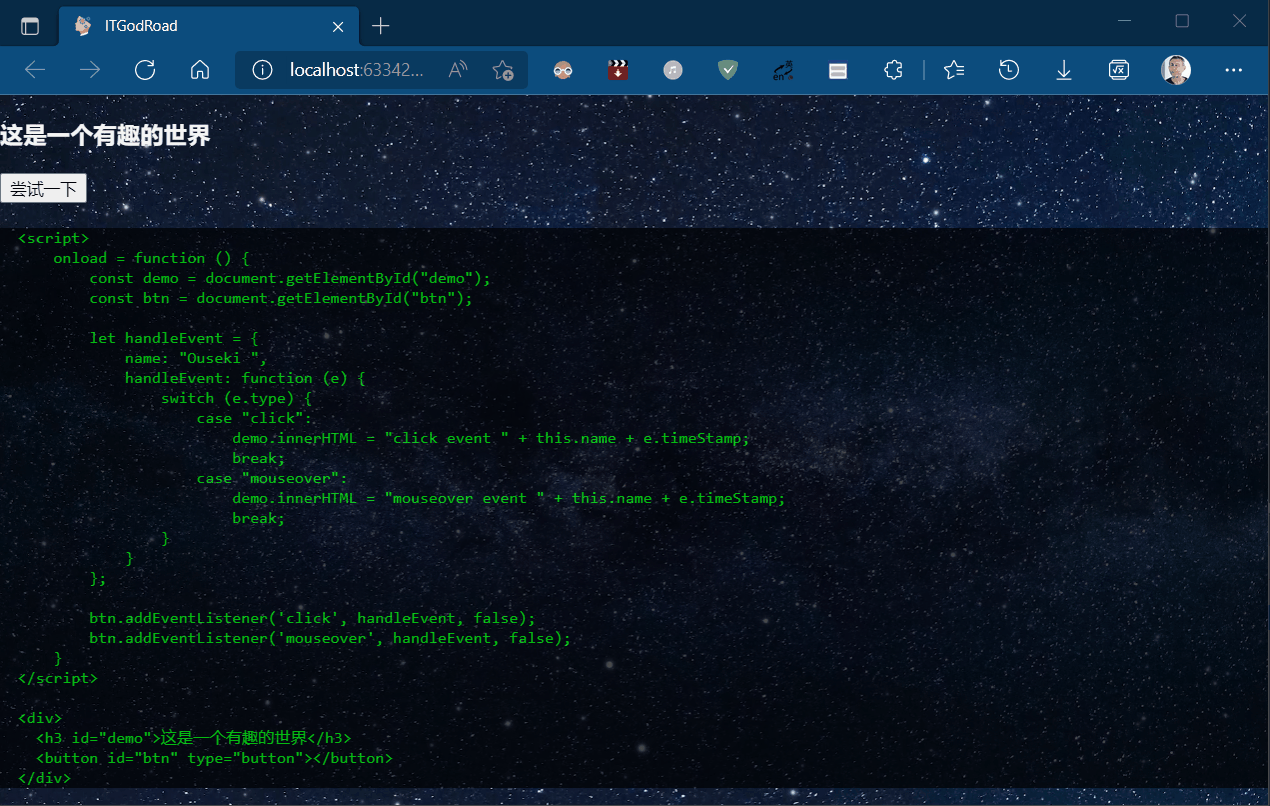
Task: Open the en translation extension
Action: (x=783, y=70)
